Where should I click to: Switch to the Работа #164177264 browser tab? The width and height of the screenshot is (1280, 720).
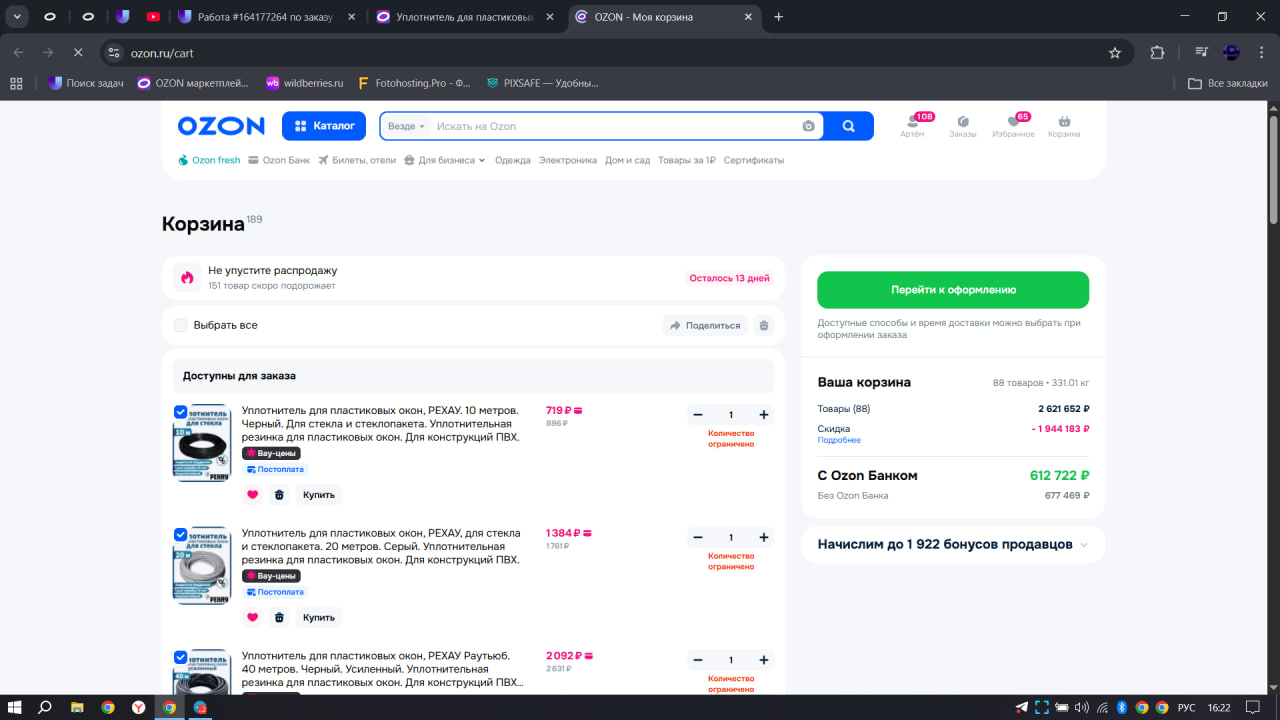point(266,16)
